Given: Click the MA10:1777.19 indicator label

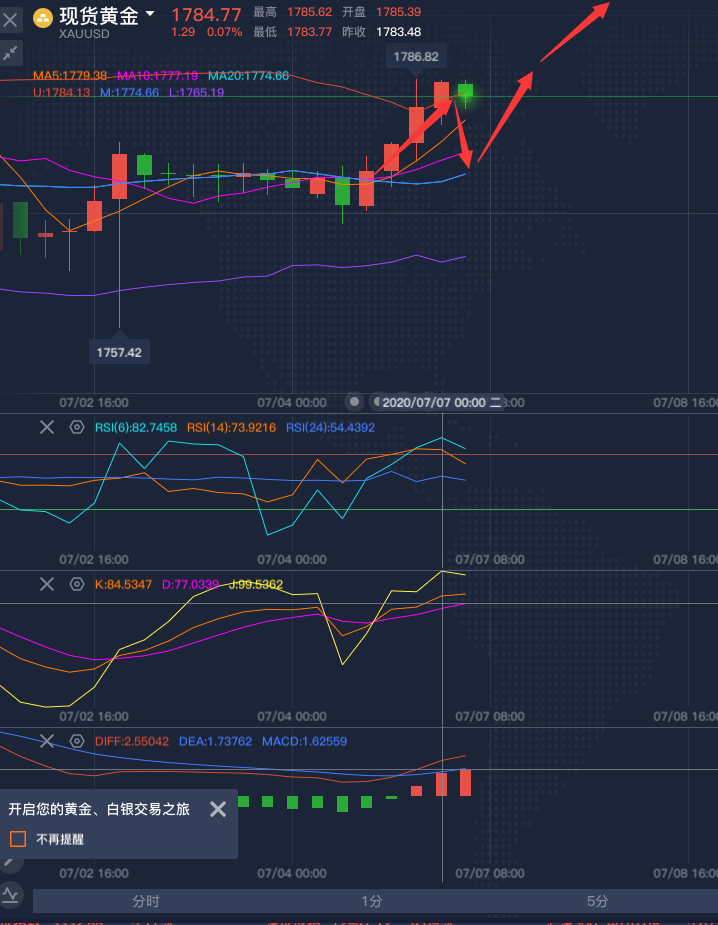Looking at the screenshot, I should pyautogui.click(x=158, y=76).
